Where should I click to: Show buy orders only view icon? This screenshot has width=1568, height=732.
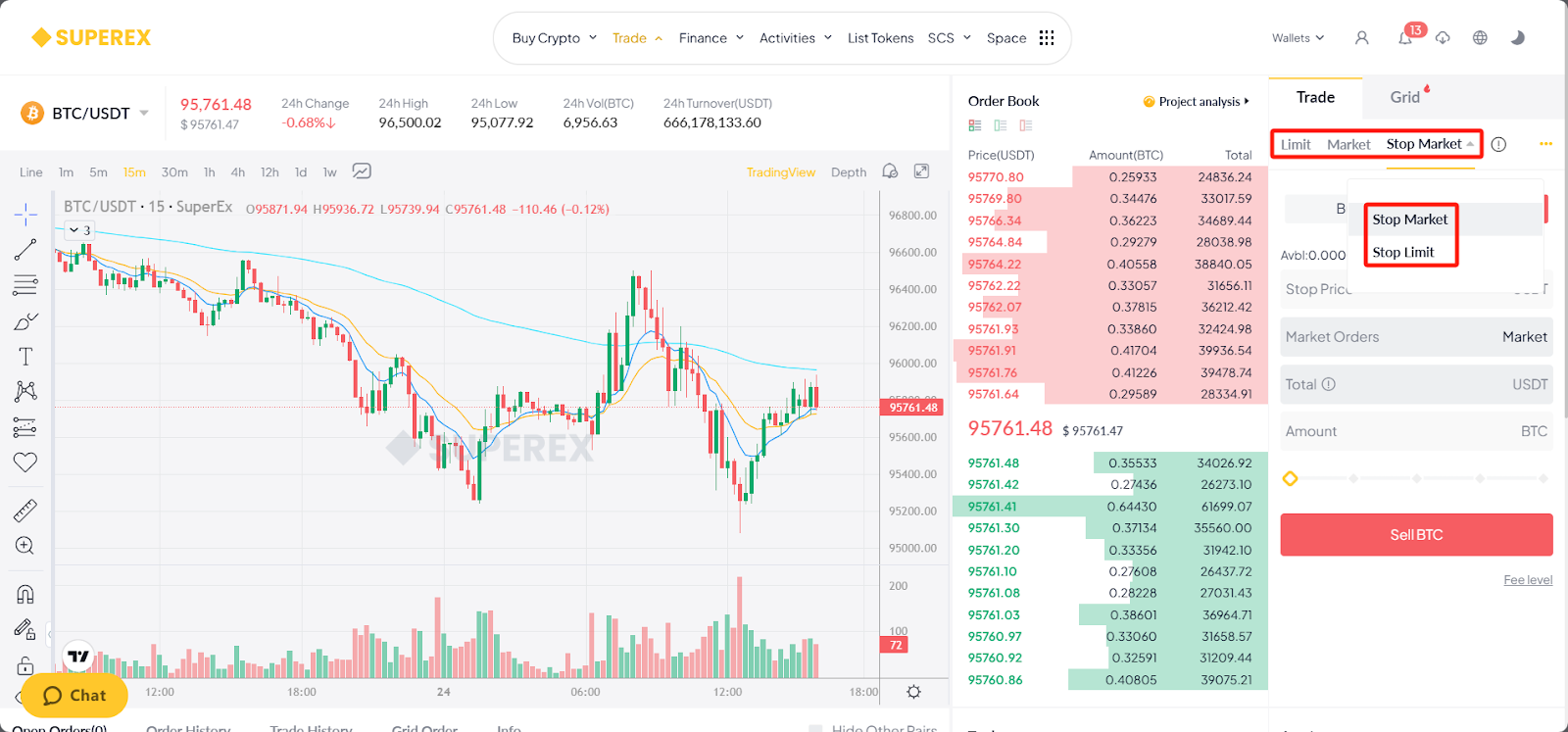point(1001,125)
